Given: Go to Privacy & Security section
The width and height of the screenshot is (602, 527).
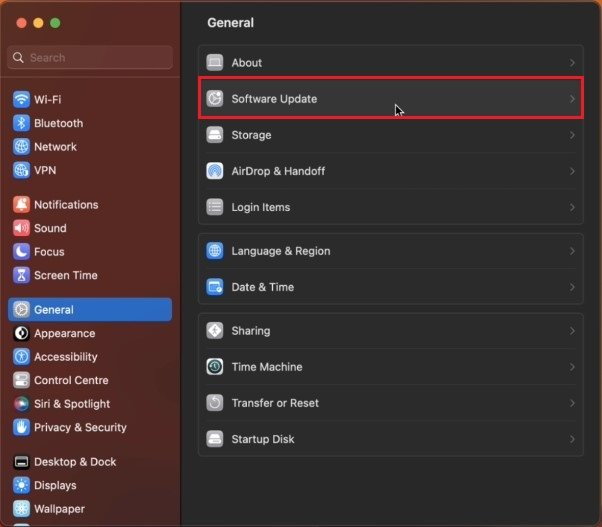Looking at the screenshot, I should point(80,427).
